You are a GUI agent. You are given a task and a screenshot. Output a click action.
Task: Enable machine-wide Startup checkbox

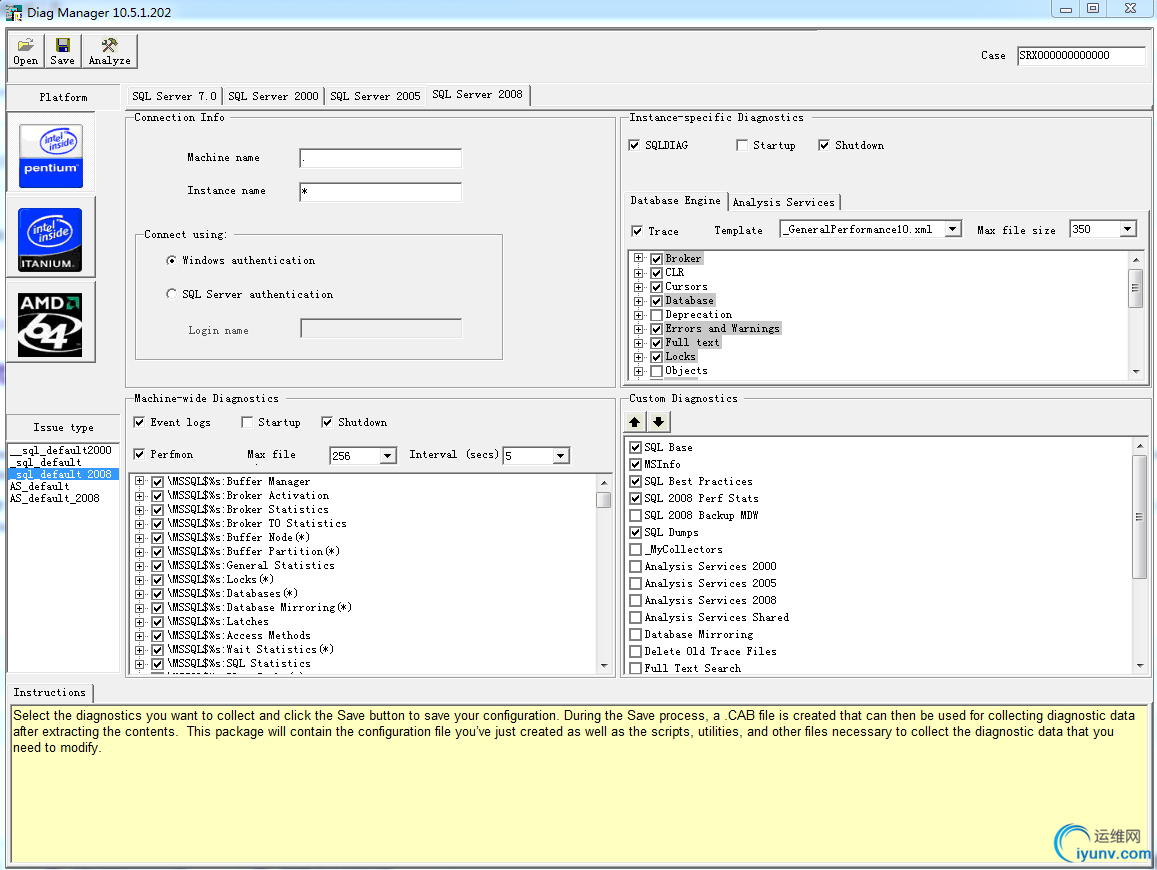click(246, 422)
